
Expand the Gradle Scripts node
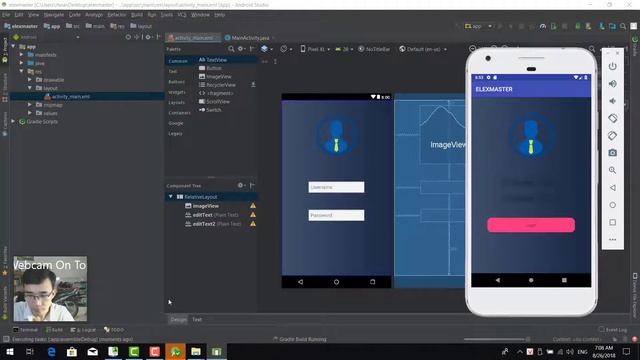click(13, 121)
